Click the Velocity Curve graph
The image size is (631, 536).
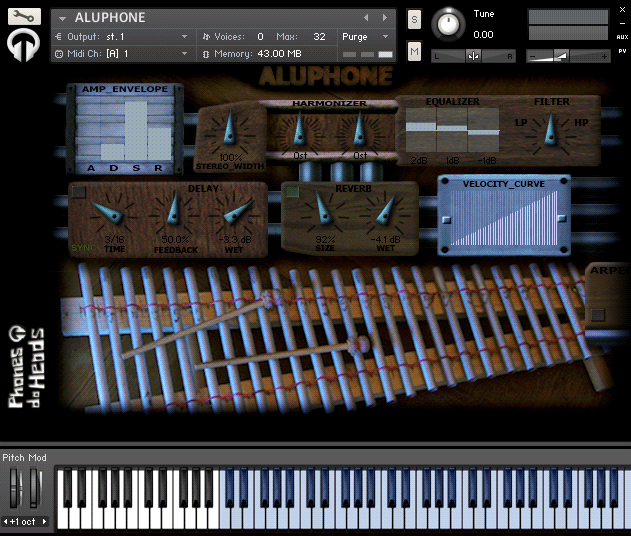point(504,218)
